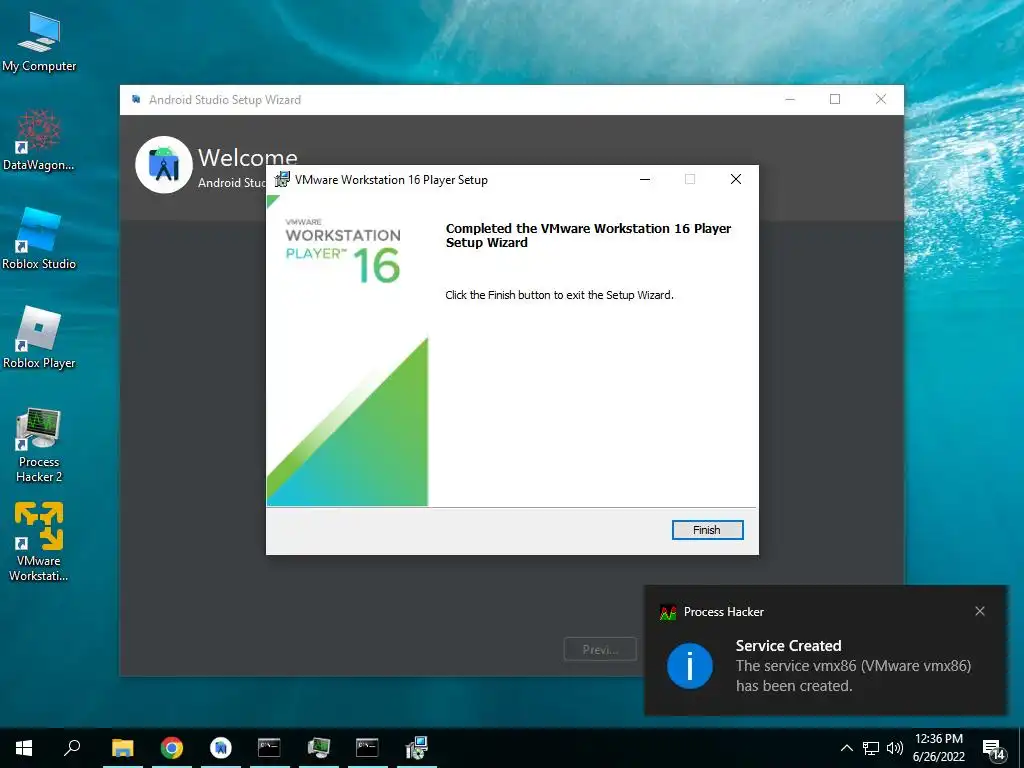
Task: Switch to the second command prompt taskbar icon
Action: click(367, 748)
